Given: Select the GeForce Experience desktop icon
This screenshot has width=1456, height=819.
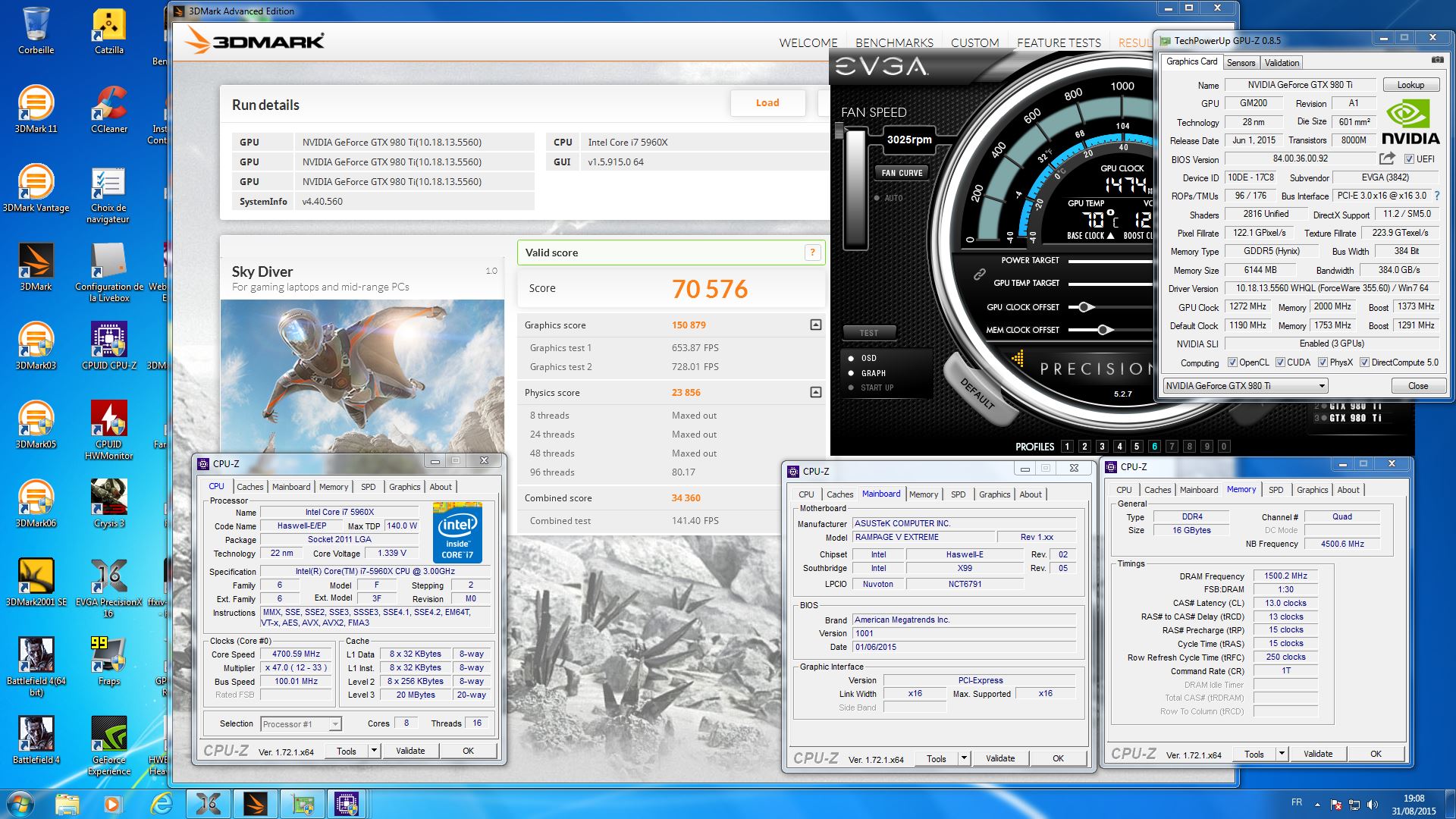Looking at the screenshot, I should [108, 745].
